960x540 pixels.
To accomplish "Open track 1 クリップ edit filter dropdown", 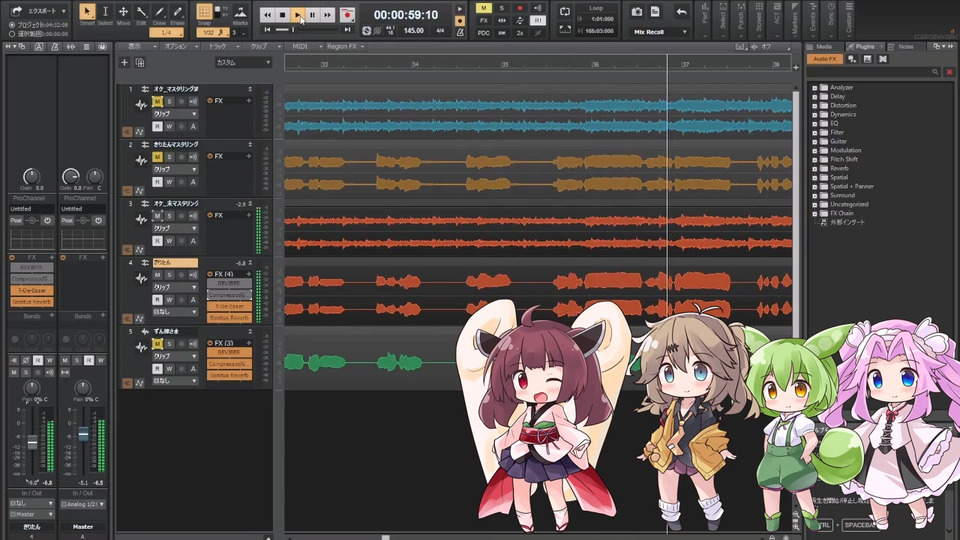I will [175, 114].
